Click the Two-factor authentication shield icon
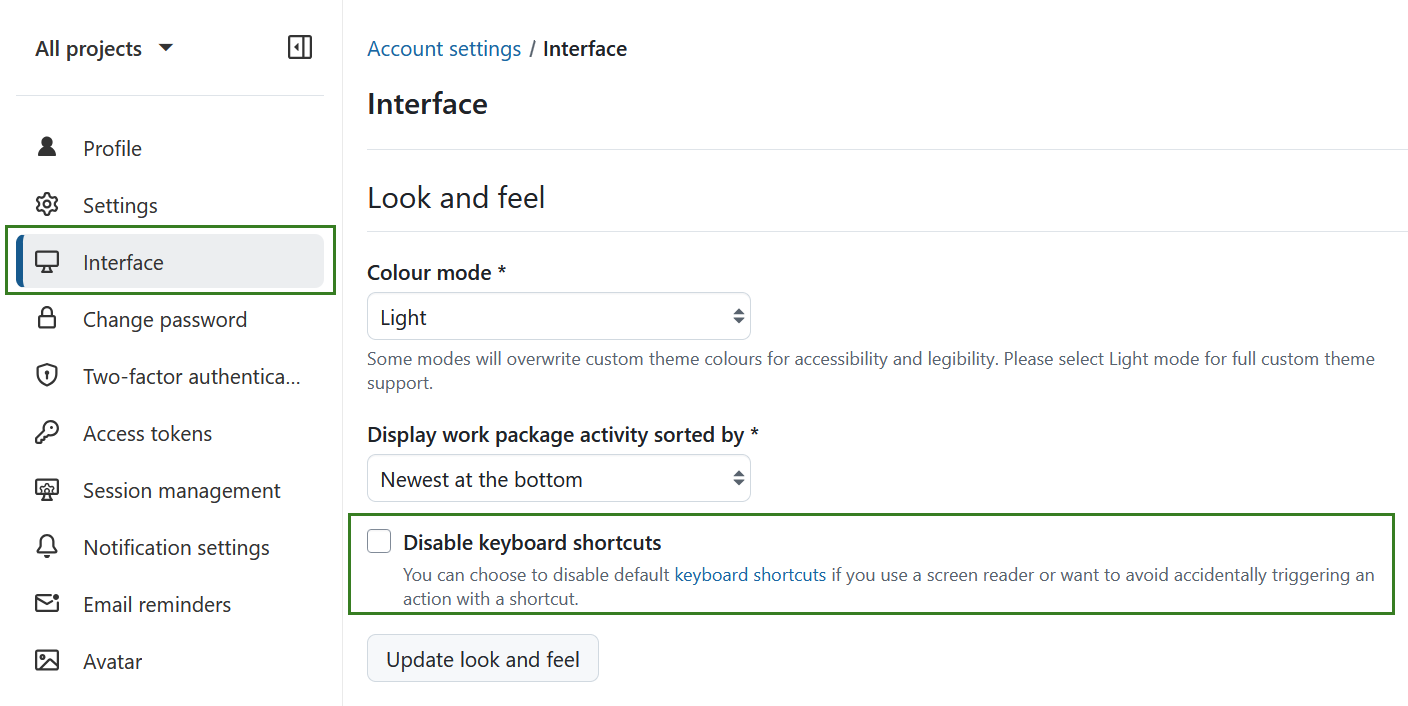 46,375
